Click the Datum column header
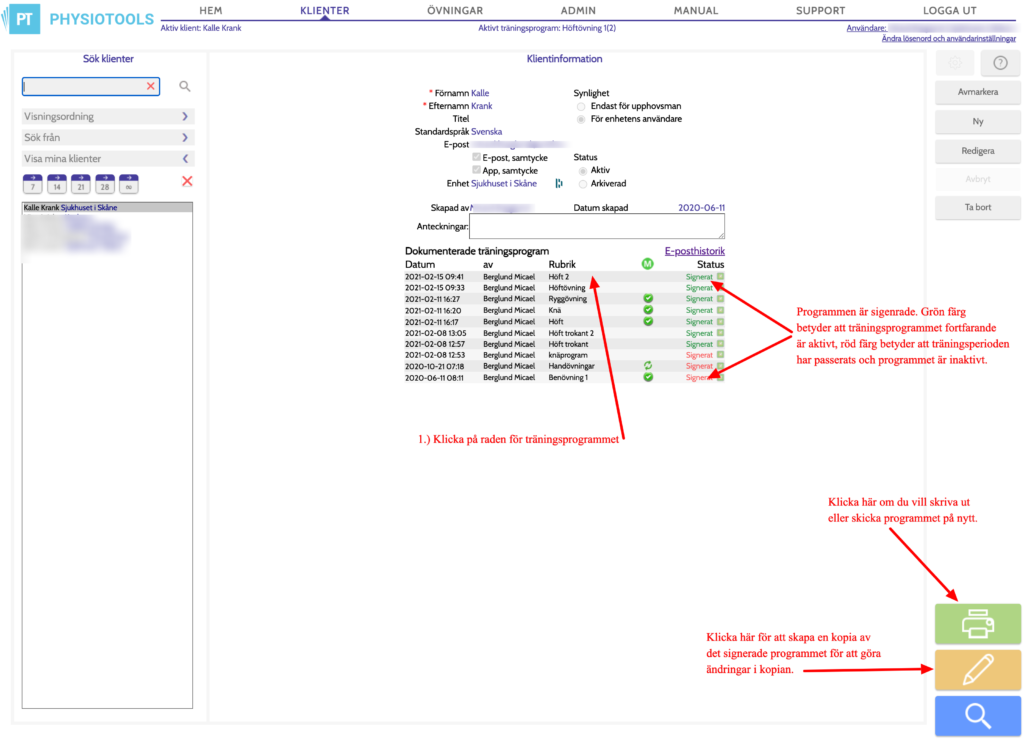 (x=419, y=265)
